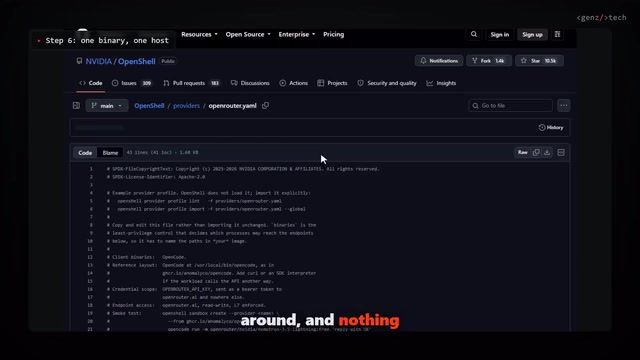Copy raw file contents icon
The width and height of the screenshot is (640, 360).
pyautogui.click(x=536, y=152)
